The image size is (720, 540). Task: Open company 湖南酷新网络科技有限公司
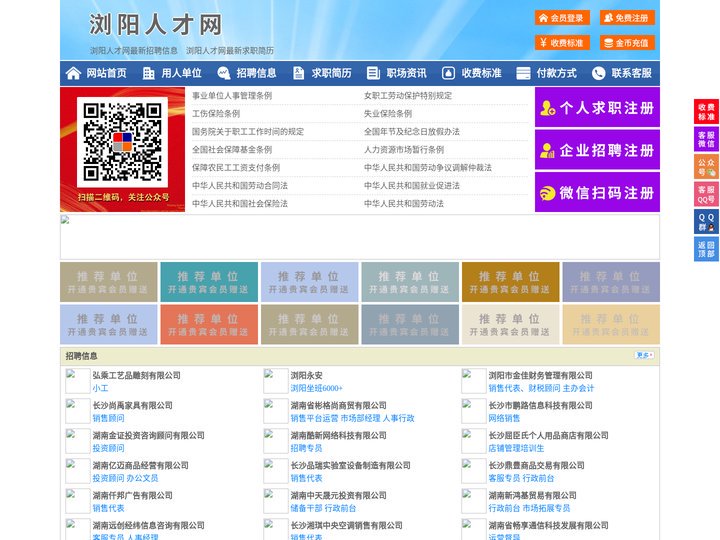[338, 435]
